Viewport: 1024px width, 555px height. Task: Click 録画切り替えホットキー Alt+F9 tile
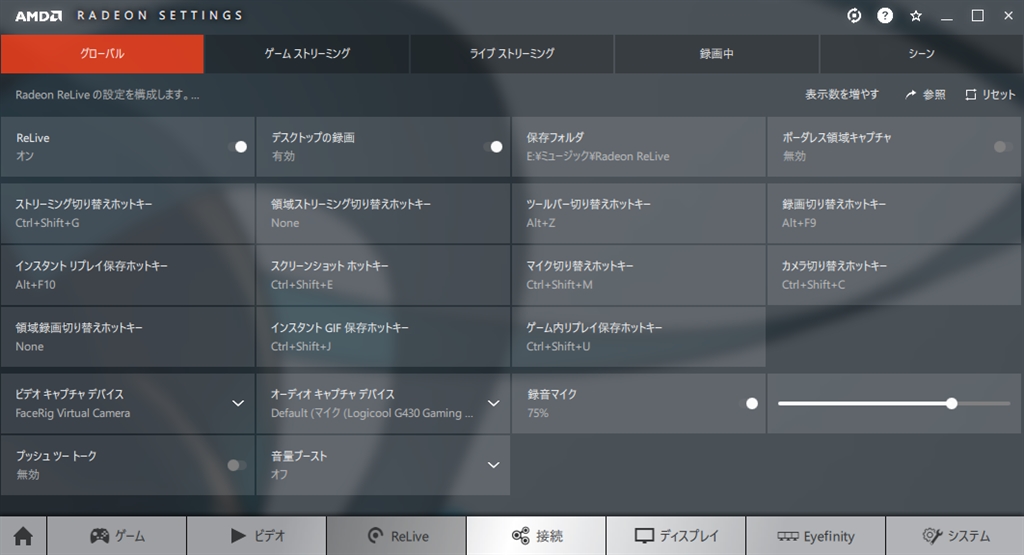pyautogui.click(x=894, y=214)
